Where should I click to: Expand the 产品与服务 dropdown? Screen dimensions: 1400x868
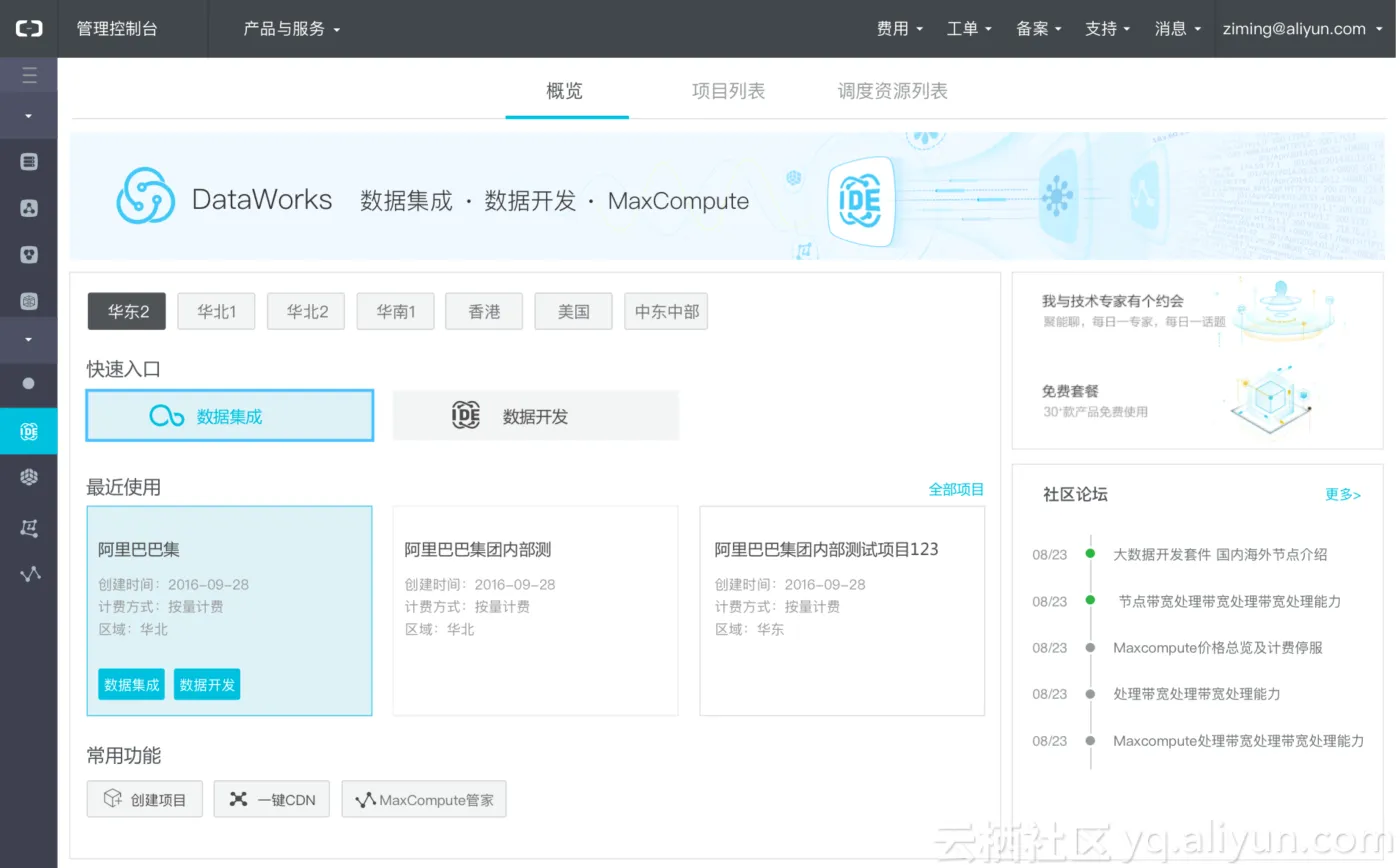(292, 29)
